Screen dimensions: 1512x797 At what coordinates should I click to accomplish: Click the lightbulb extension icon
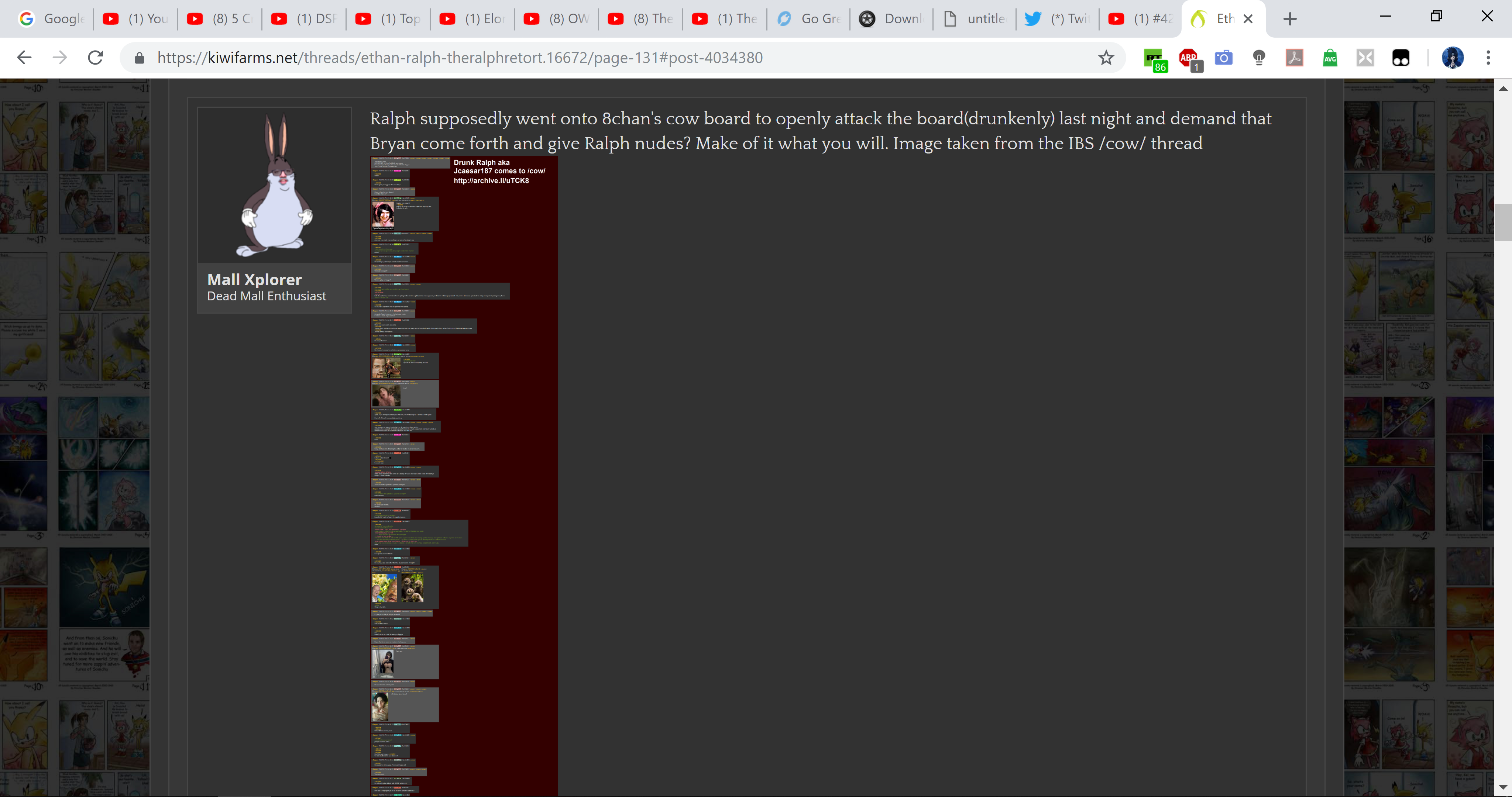pyautogui.click(x=1258, y=58)
